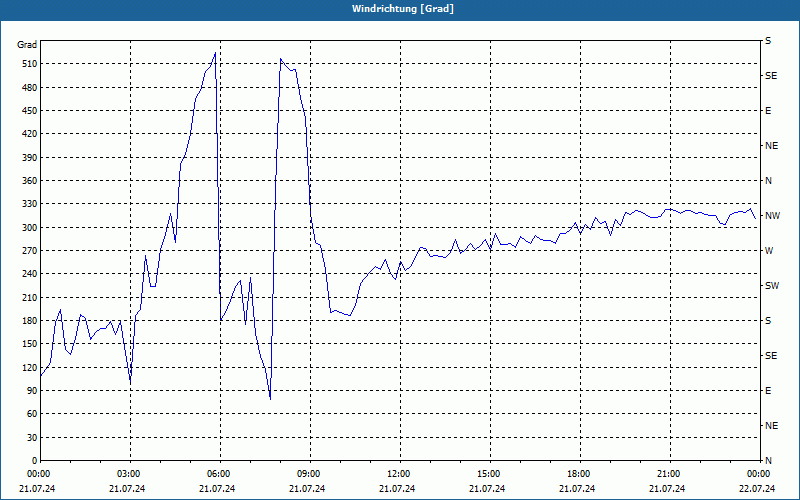Click the S compass label at 180 level
The height and width of the screenshot is (500, 800).
[x=768, y=320]
